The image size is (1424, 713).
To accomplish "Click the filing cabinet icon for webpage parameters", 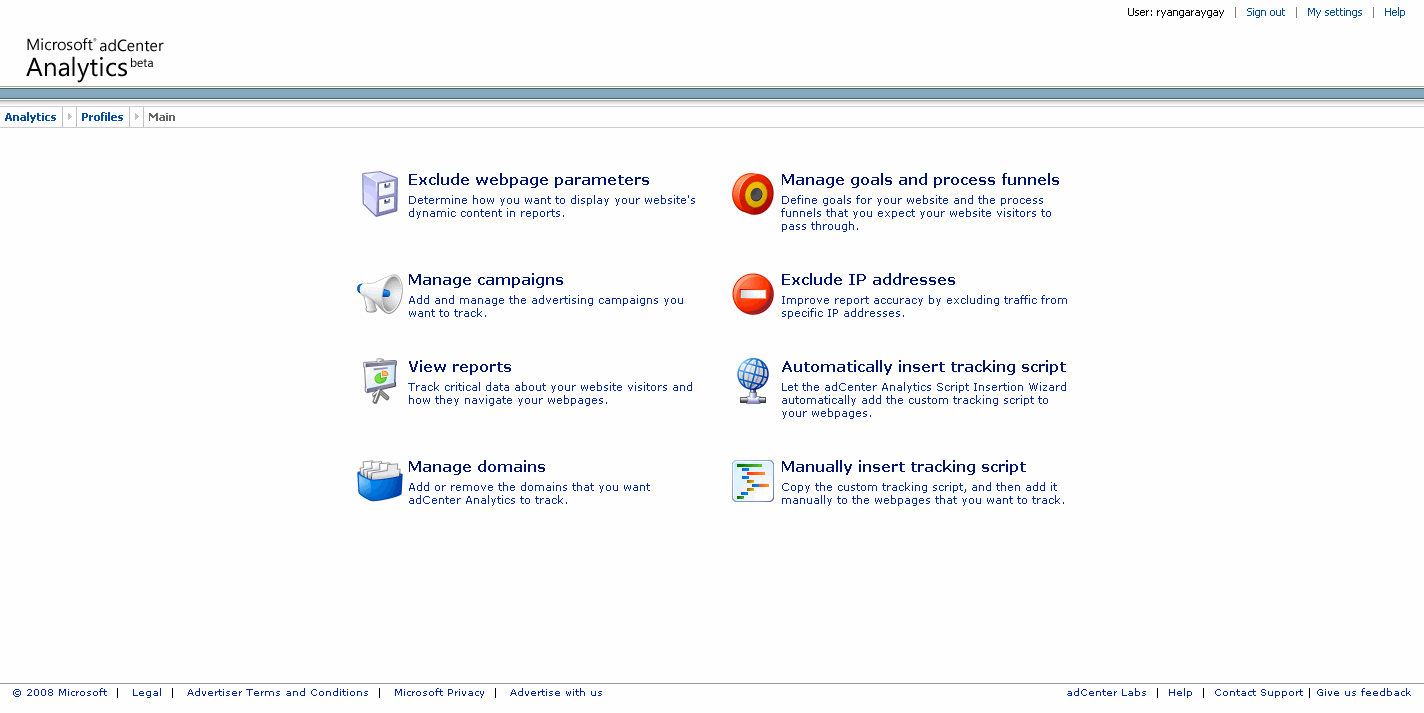I will [x=379, y=194].
